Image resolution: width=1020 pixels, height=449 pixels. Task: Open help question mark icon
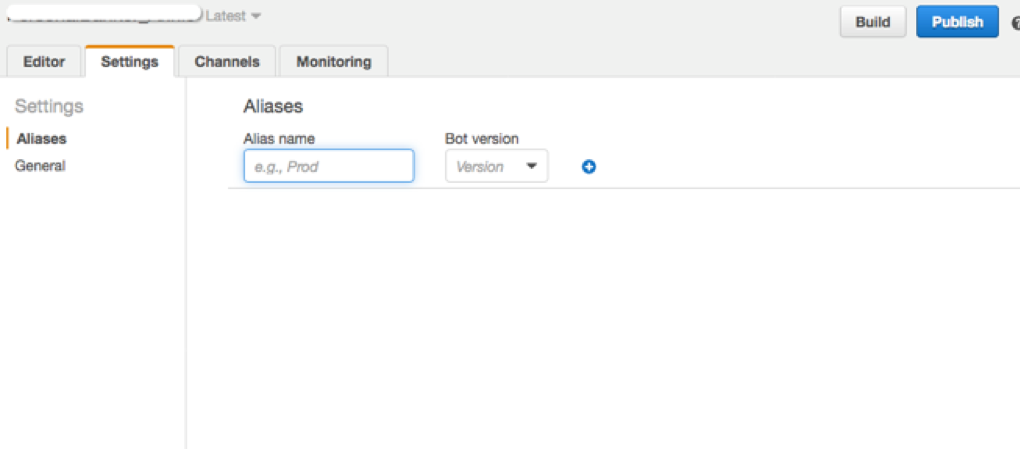tap(1015, 24)
